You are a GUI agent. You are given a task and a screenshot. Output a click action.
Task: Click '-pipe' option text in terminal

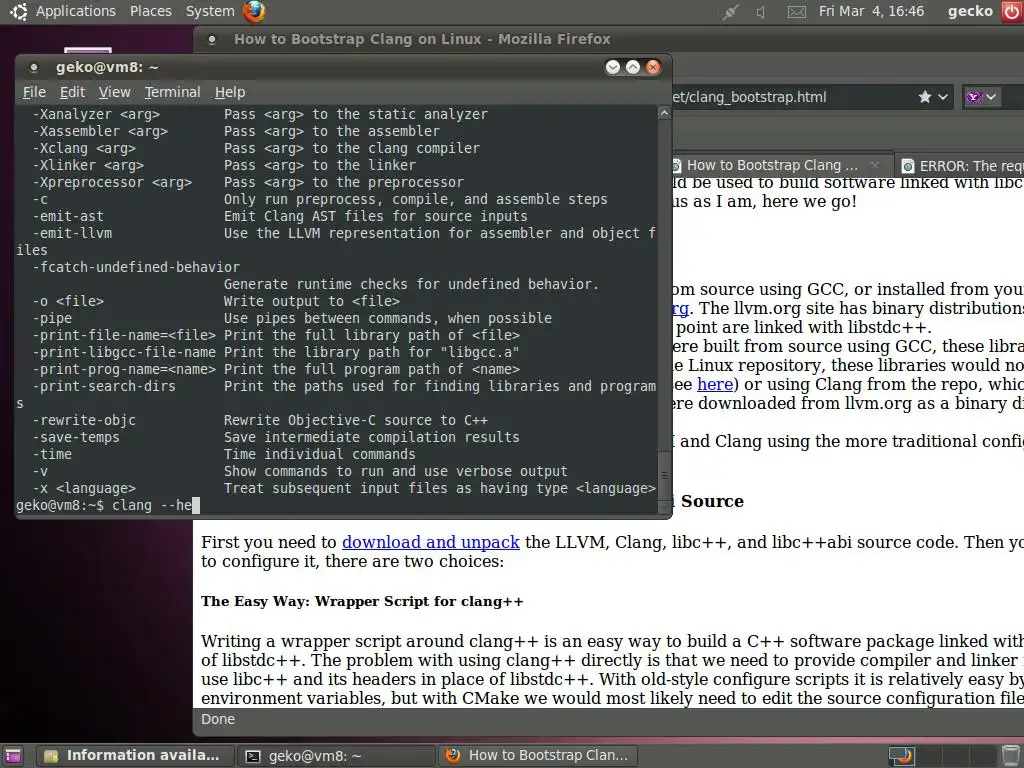52,318
